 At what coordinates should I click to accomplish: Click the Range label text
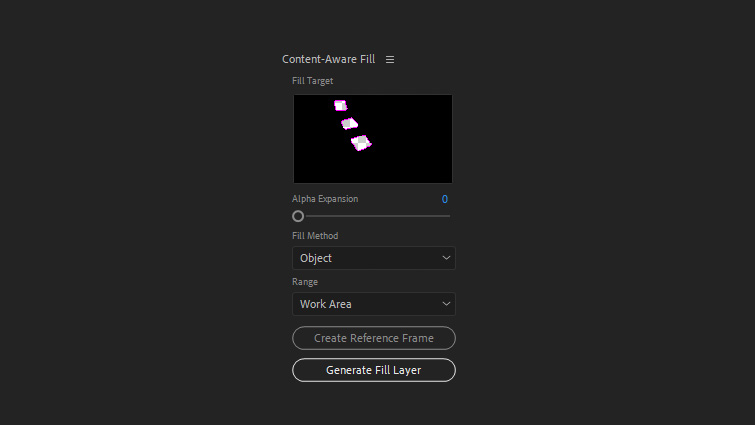coord(305,282)
